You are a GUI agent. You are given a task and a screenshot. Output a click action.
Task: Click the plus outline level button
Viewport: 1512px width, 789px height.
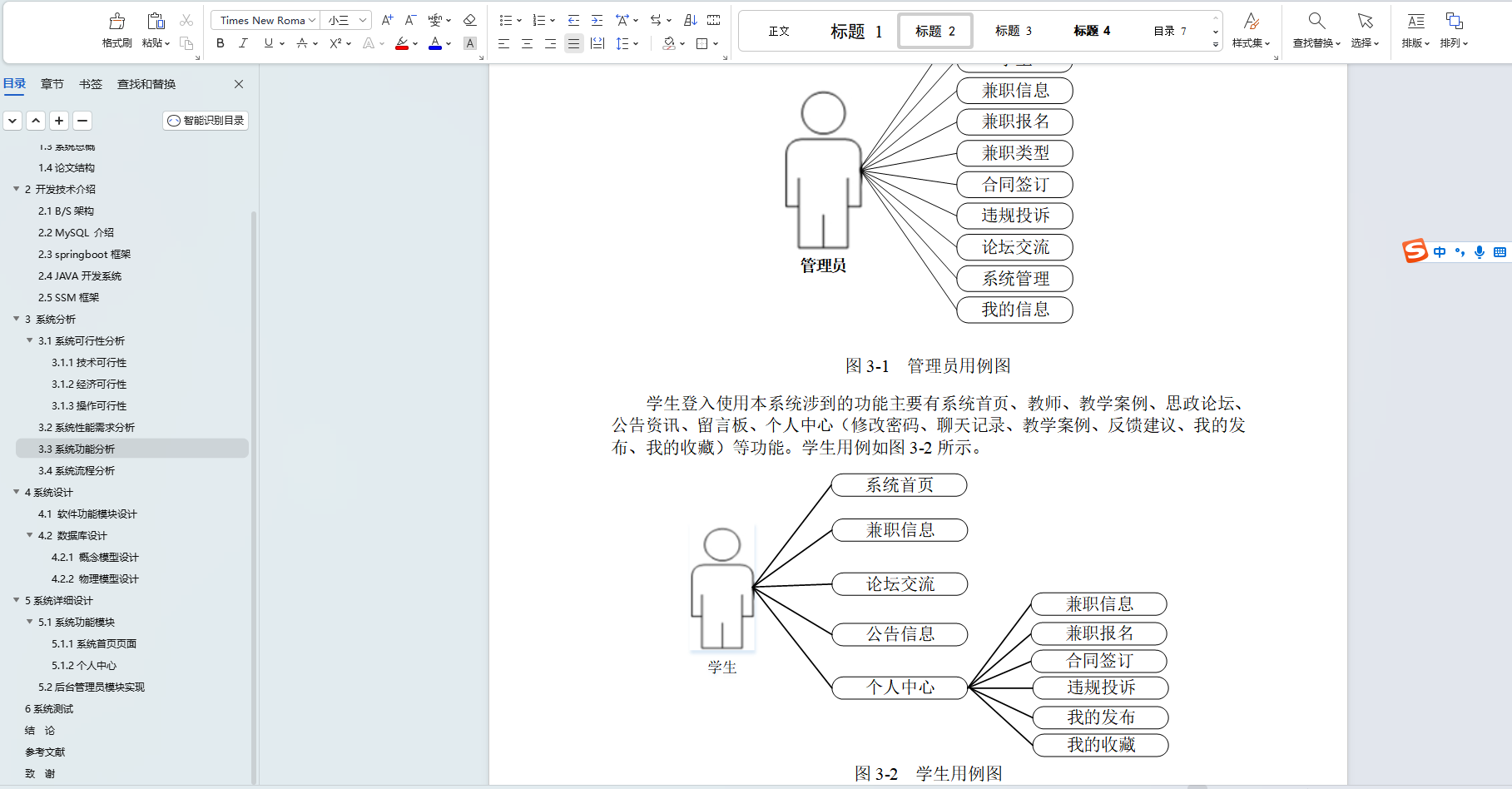[x=59, y=121]
